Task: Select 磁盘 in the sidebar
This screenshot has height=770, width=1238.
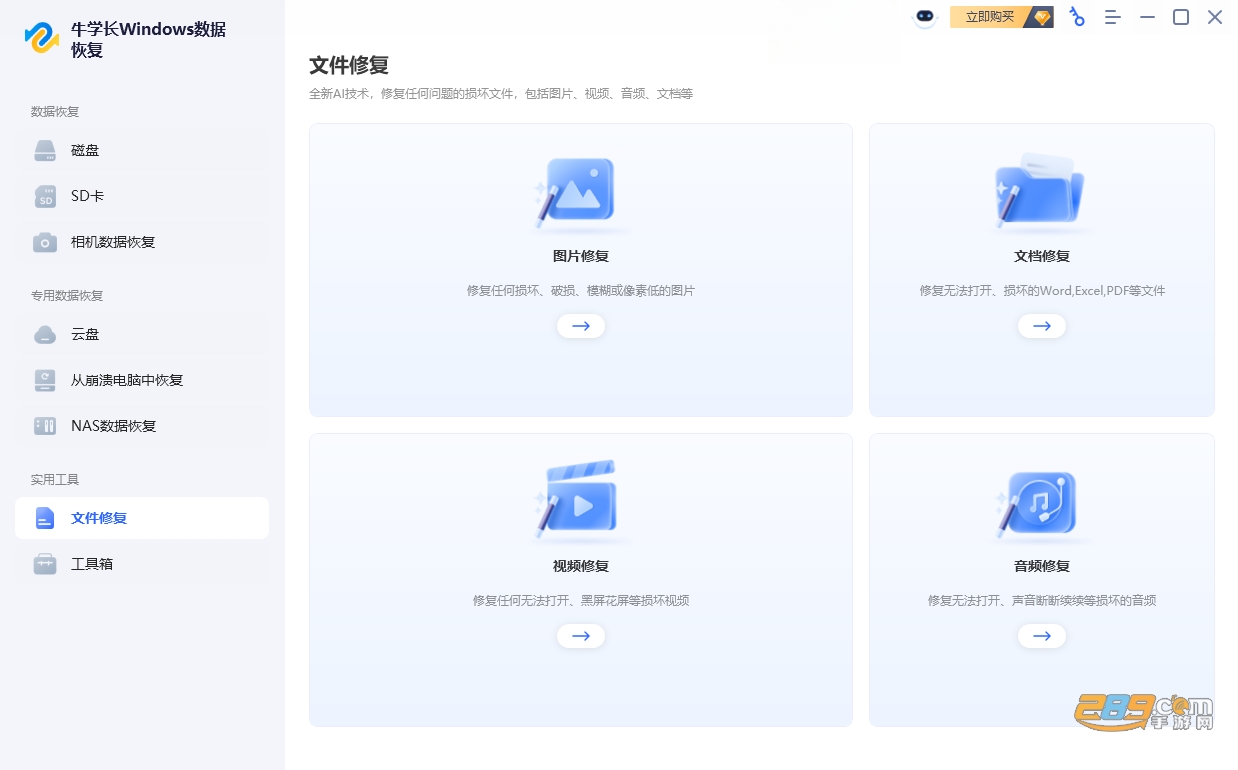Action: point(142,151)
